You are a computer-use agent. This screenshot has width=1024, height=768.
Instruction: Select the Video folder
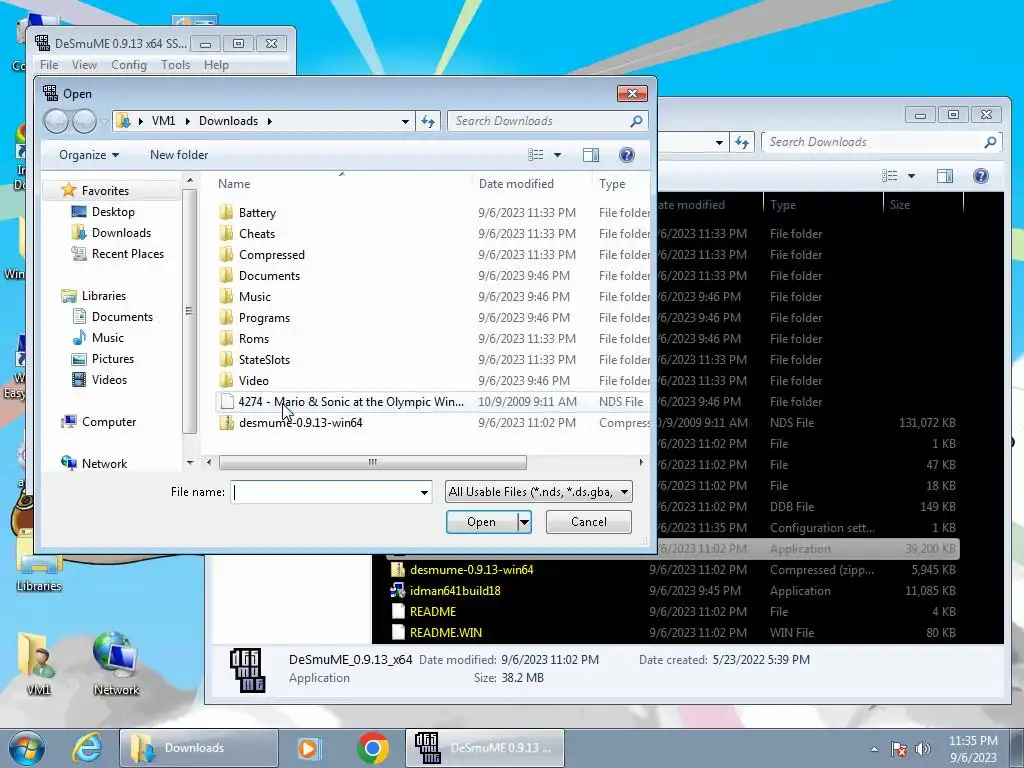click(x=253, y=380)
